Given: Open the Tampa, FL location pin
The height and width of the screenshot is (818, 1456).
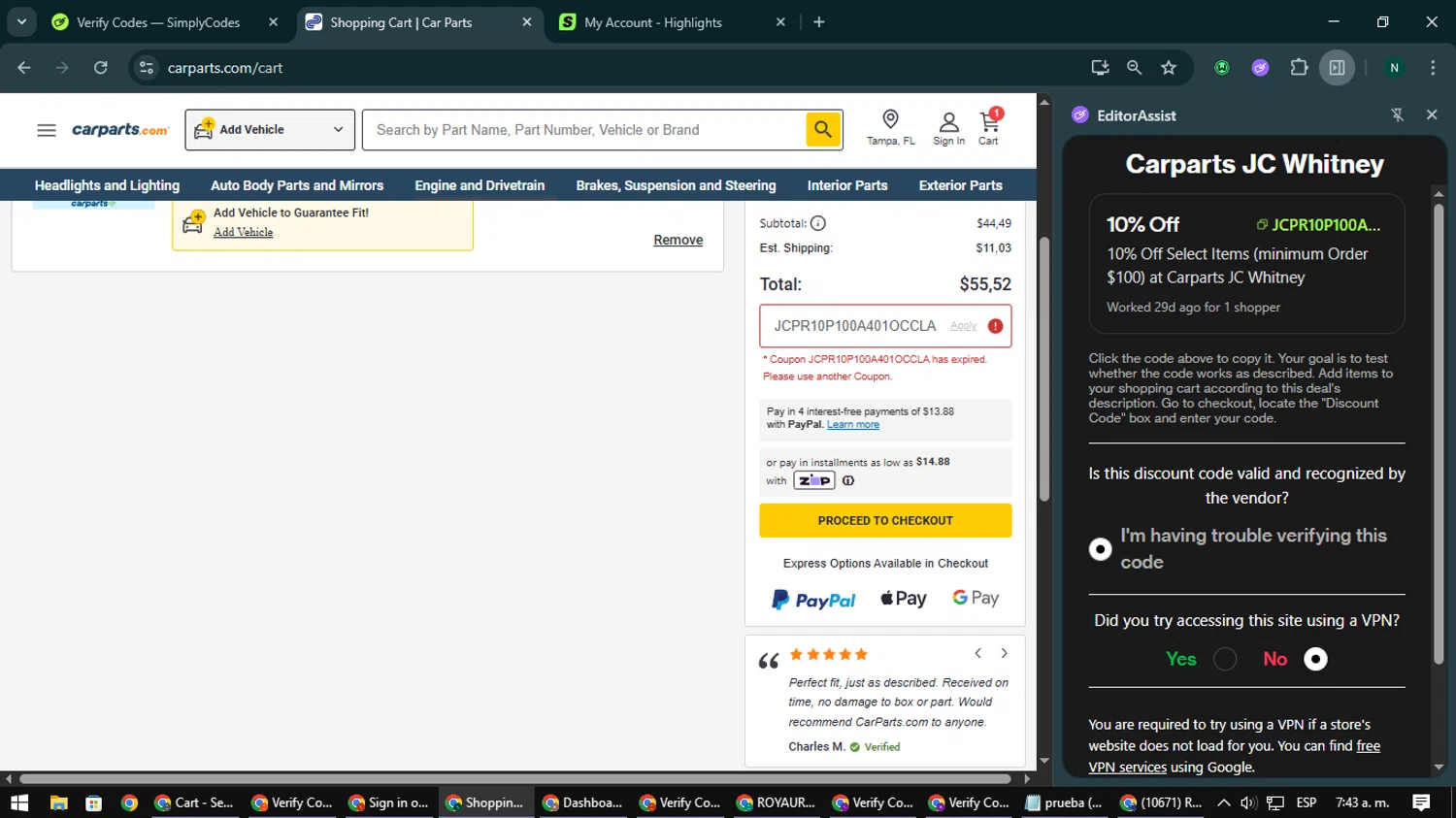Looking at the screenshot, I should click(890, 119).
